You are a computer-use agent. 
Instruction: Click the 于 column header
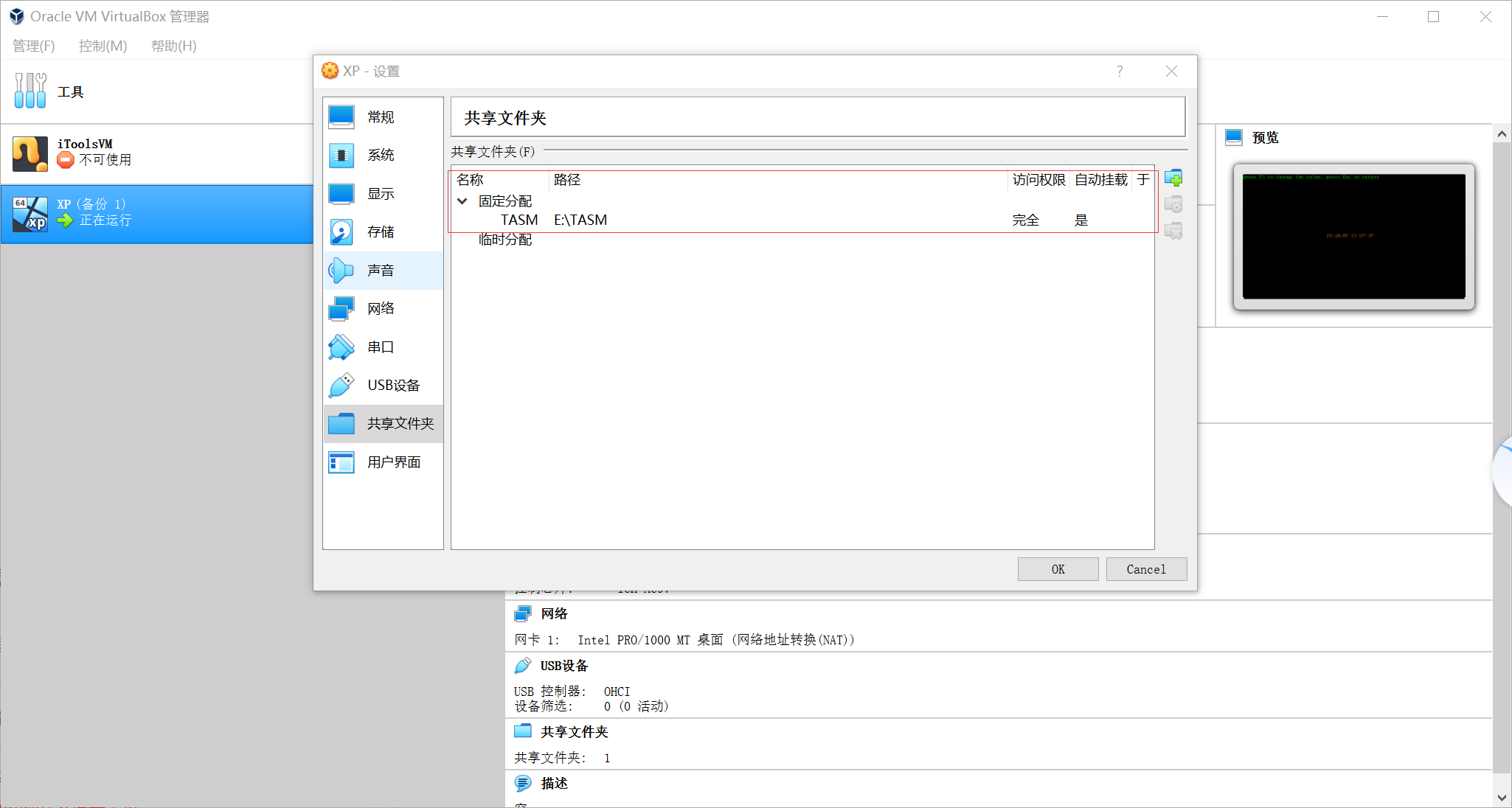pos(1143,180)
